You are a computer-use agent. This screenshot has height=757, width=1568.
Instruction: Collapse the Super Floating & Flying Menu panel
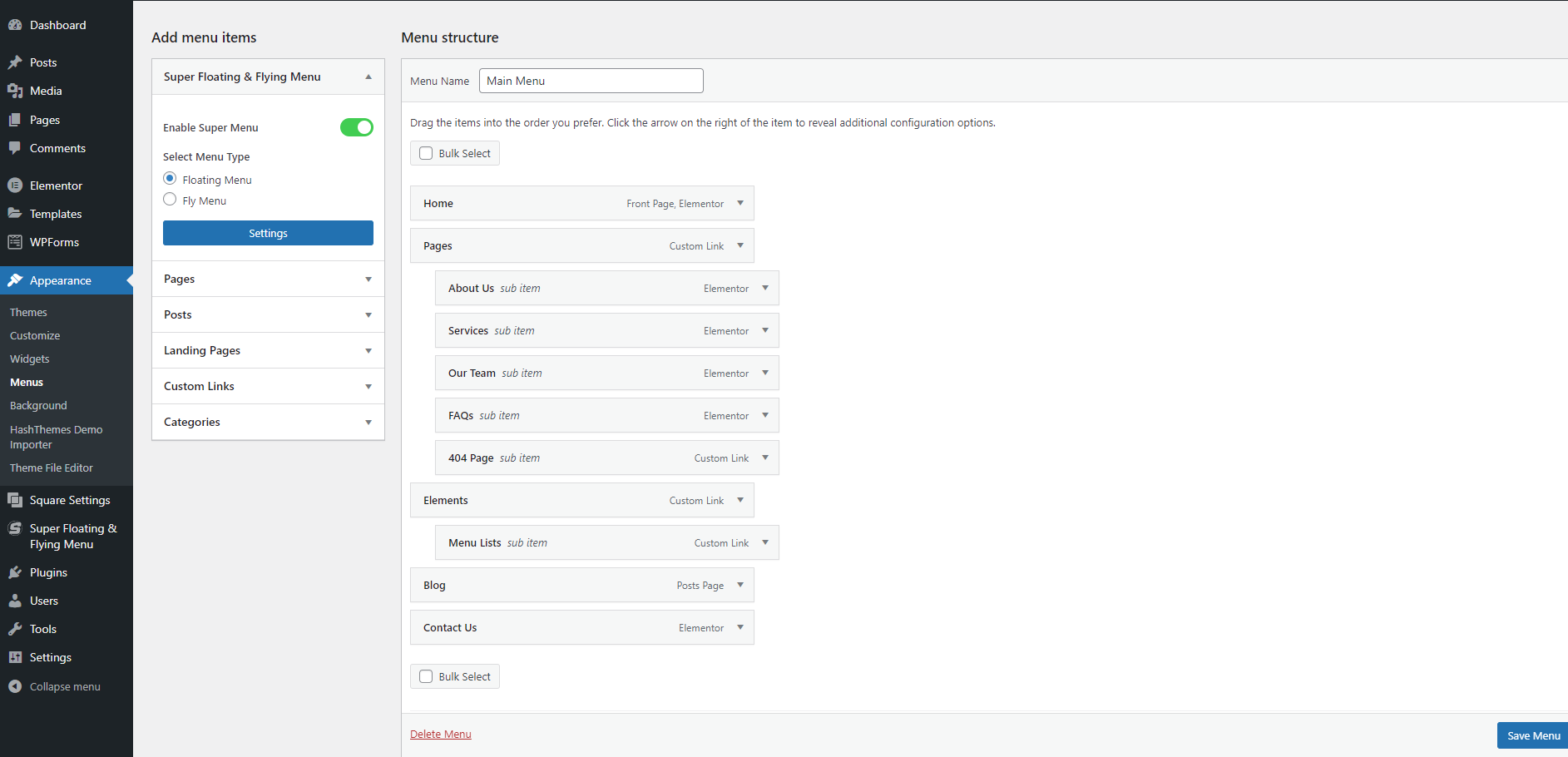[369, 77]
